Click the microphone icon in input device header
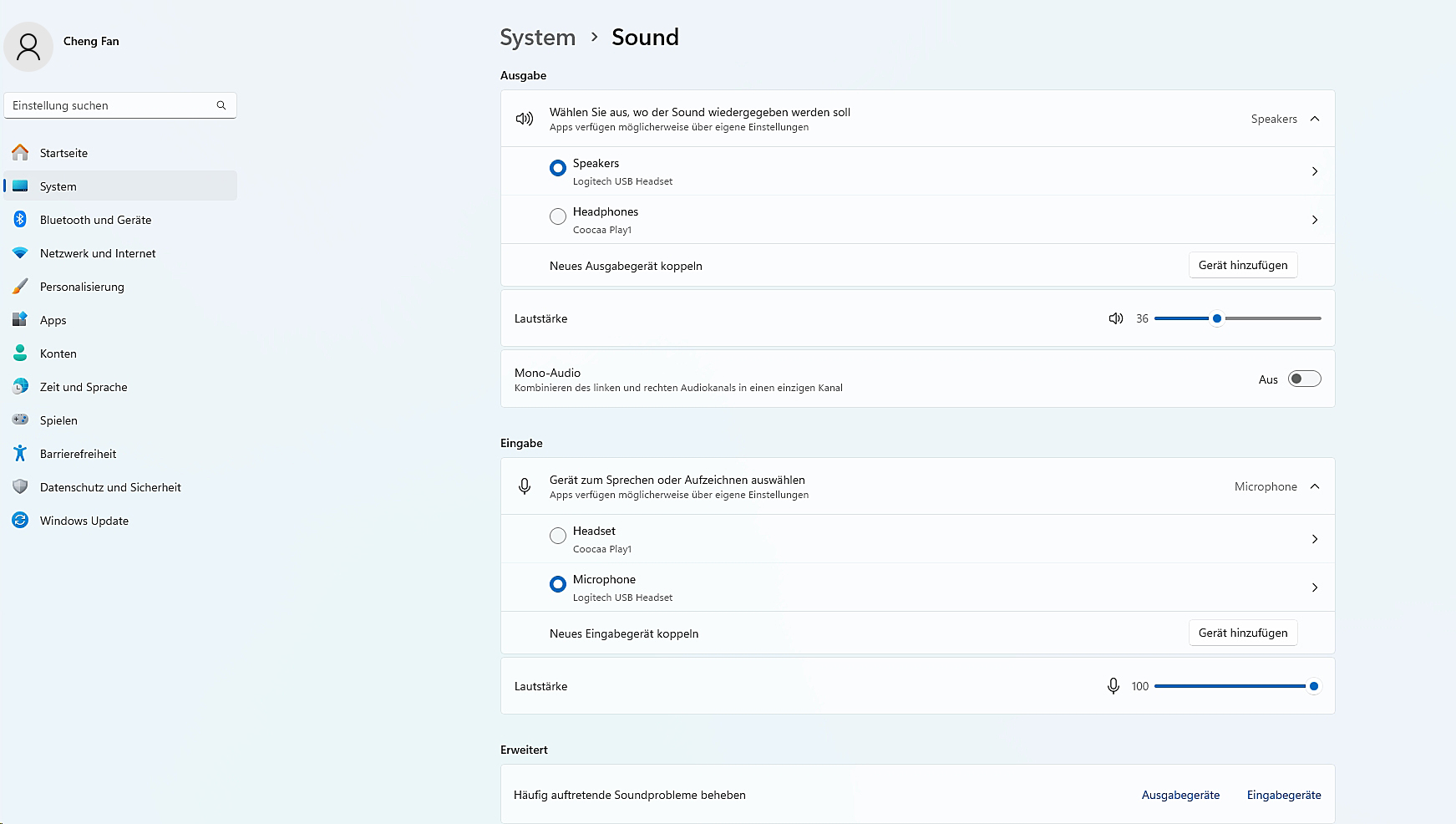 coord(525,486)
